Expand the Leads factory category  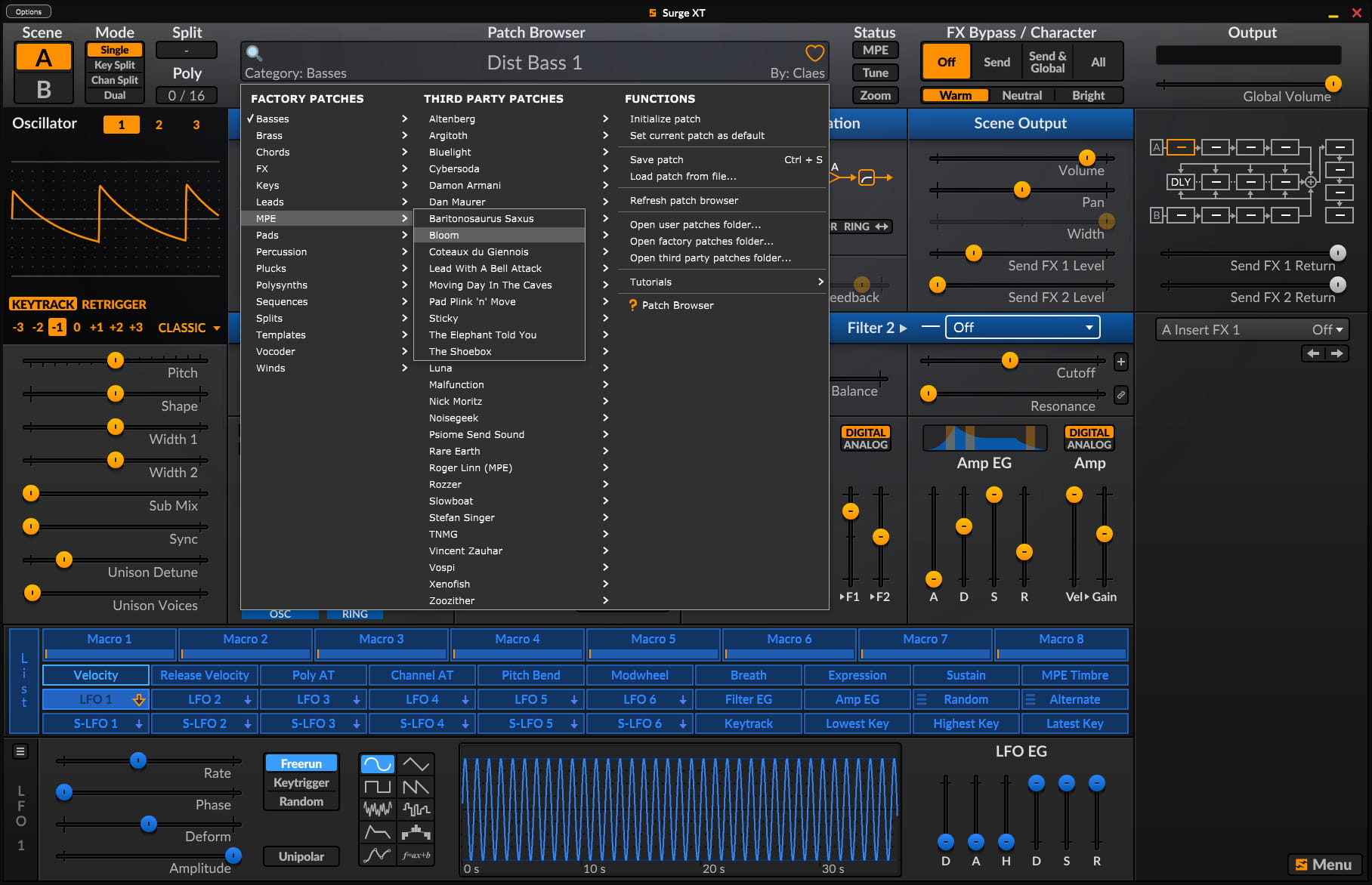click(x=326, y=202)
